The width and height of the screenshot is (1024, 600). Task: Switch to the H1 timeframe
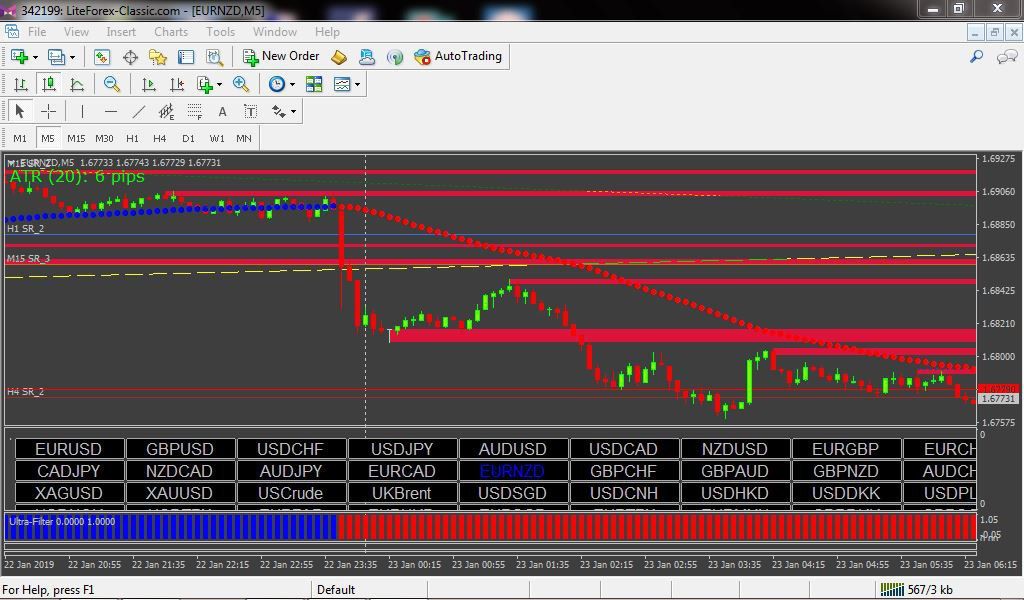point(133,138)
